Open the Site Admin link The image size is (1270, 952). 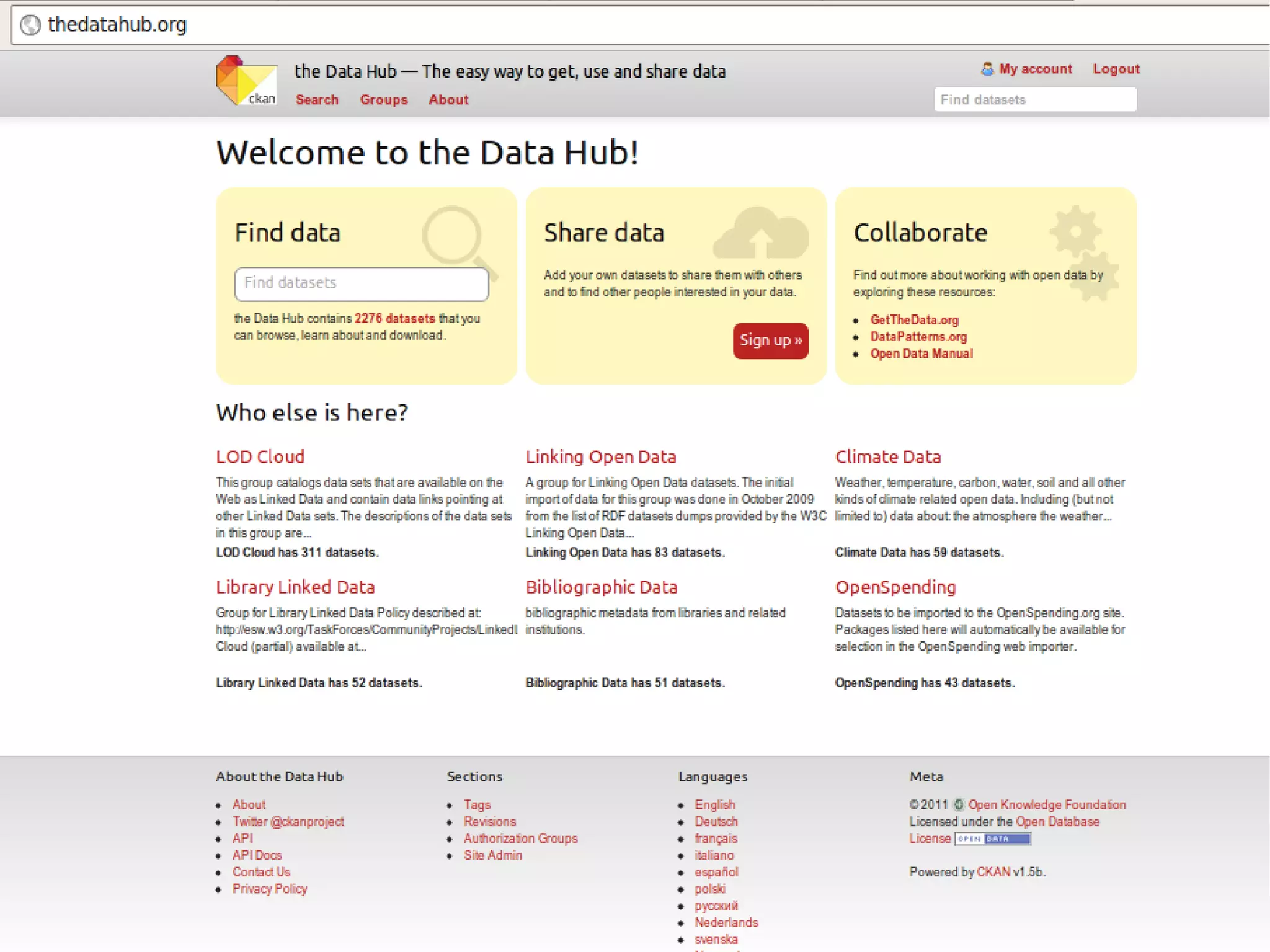(492, 855)
